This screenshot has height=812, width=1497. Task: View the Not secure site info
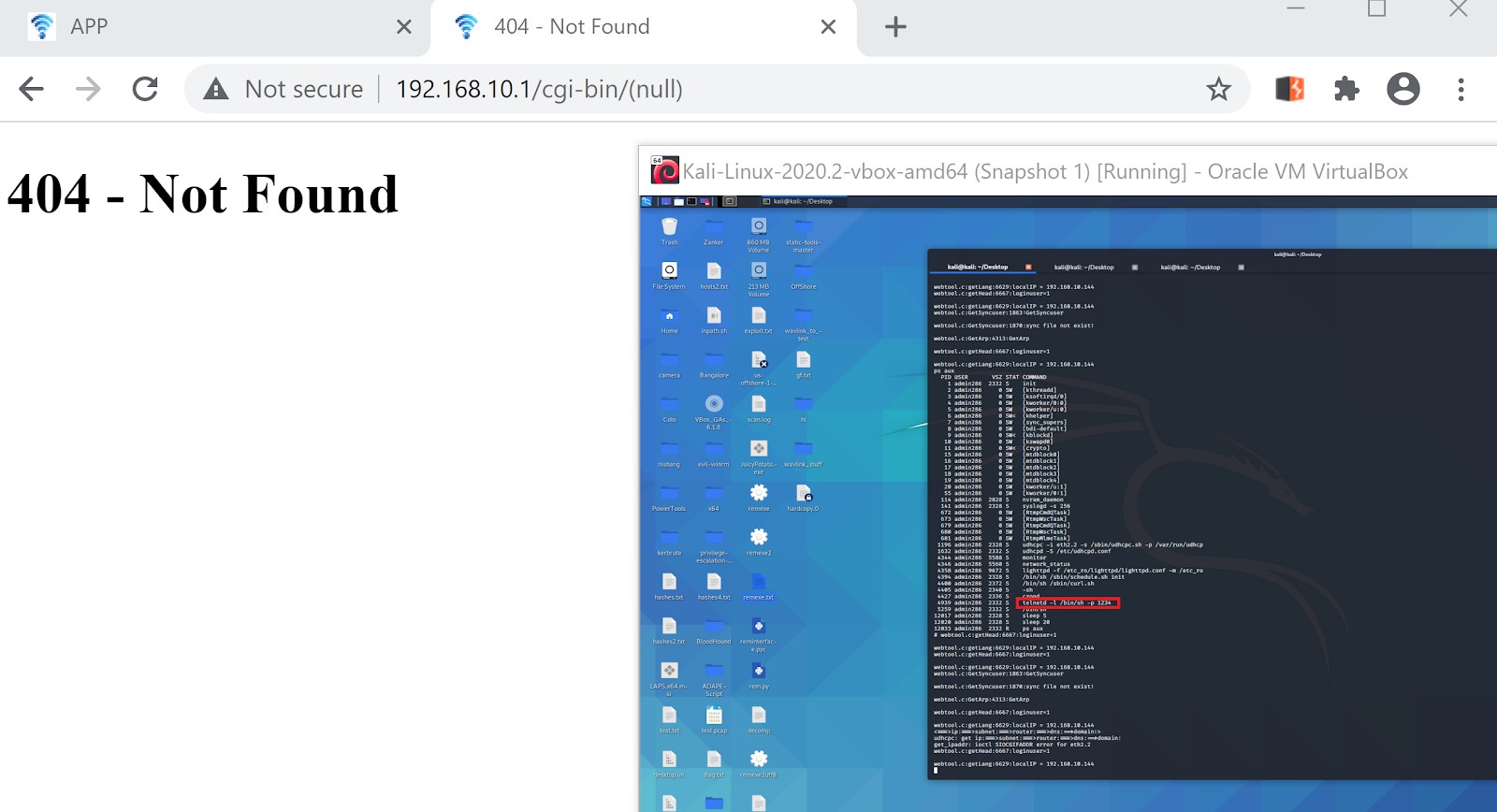(284, 89)
